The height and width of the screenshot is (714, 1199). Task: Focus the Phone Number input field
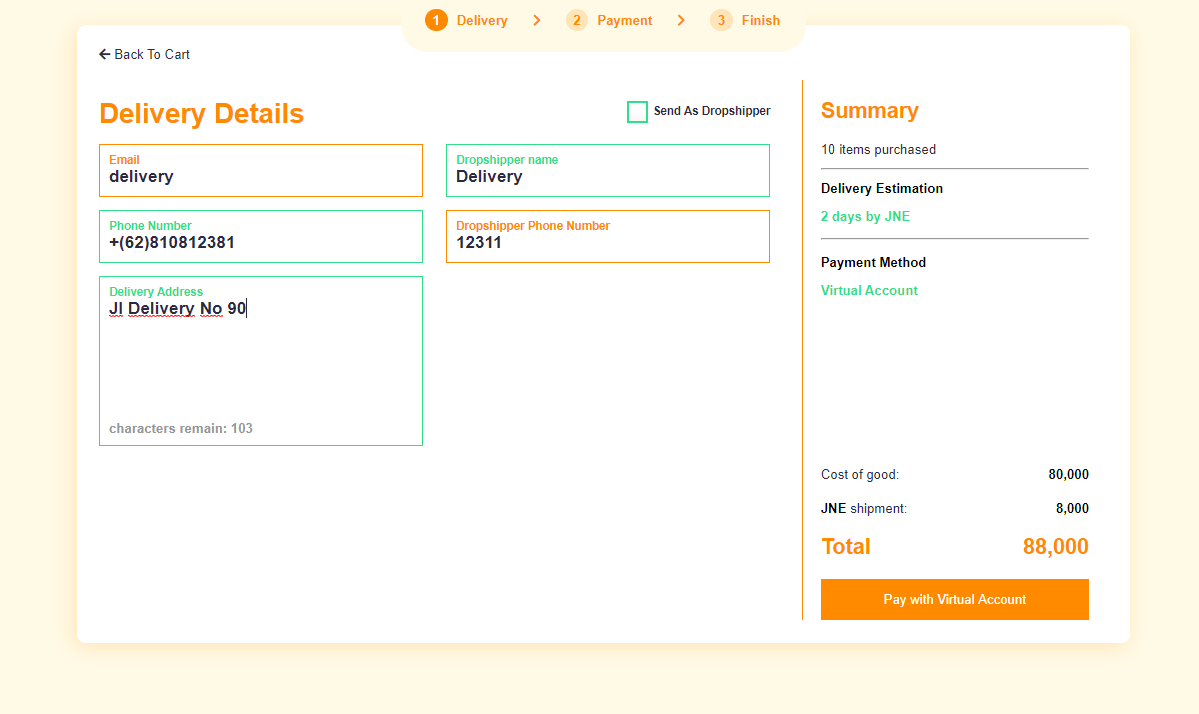coord(261,236)
